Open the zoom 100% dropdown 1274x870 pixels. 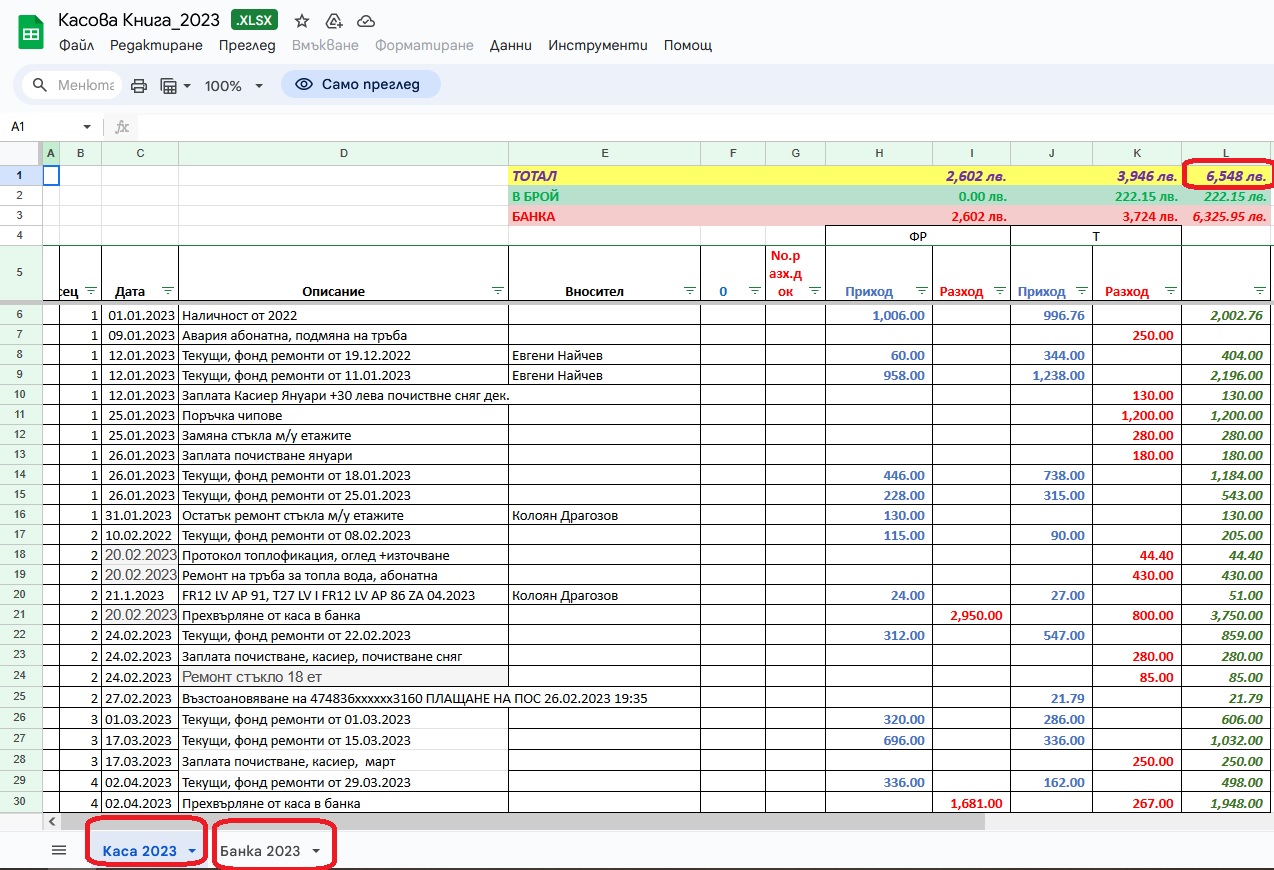tap(233, 86)
